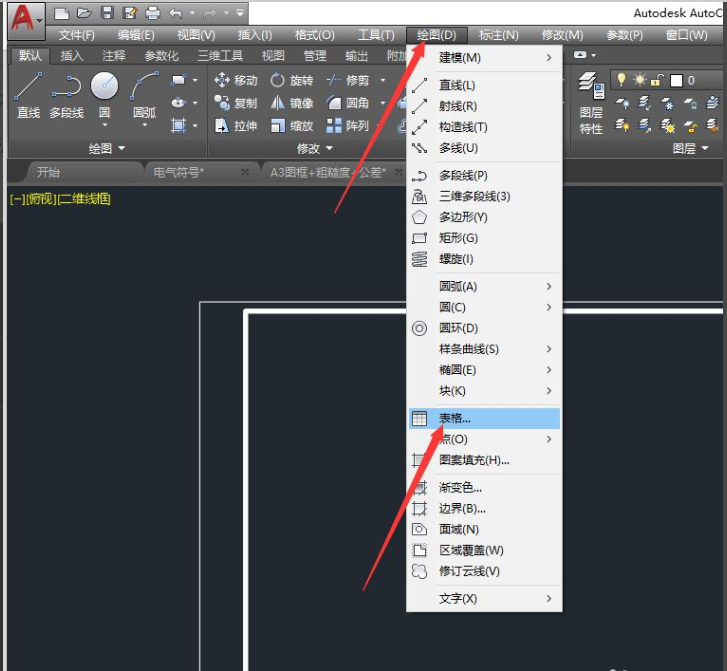Click the Stretch (拉伸) tool

pos(236,125)
